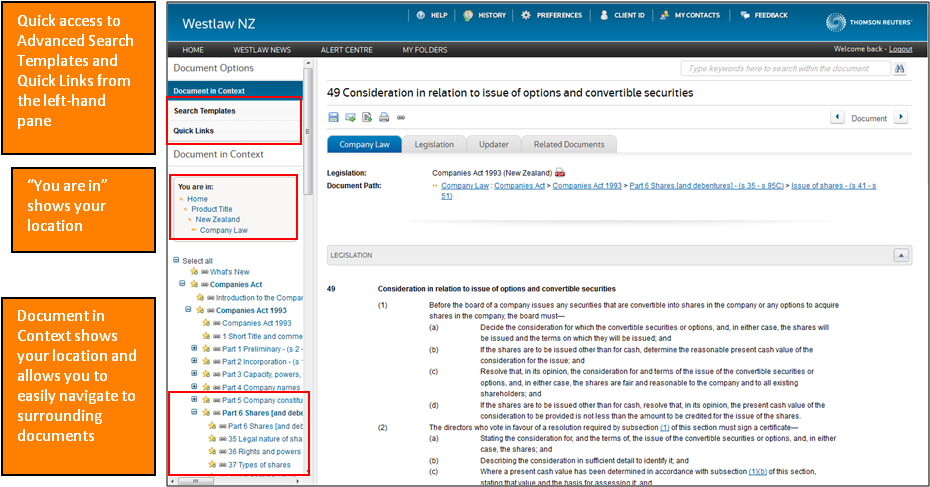930x487 pixels.
Task: Open the Related Documents tab
Action: tap(569, 144)
